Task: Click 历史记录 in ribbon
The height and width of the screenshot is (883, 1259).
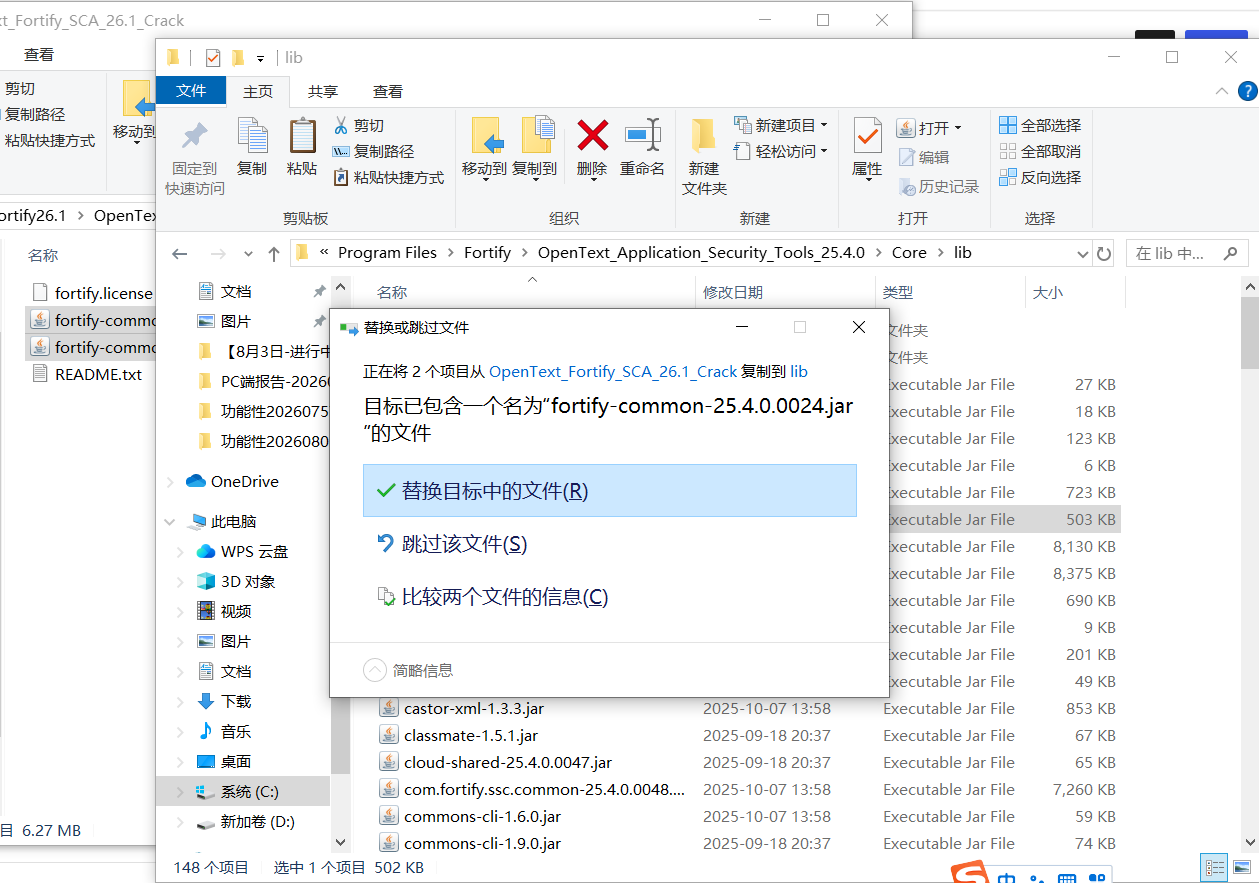Action: tap(938, 187)
